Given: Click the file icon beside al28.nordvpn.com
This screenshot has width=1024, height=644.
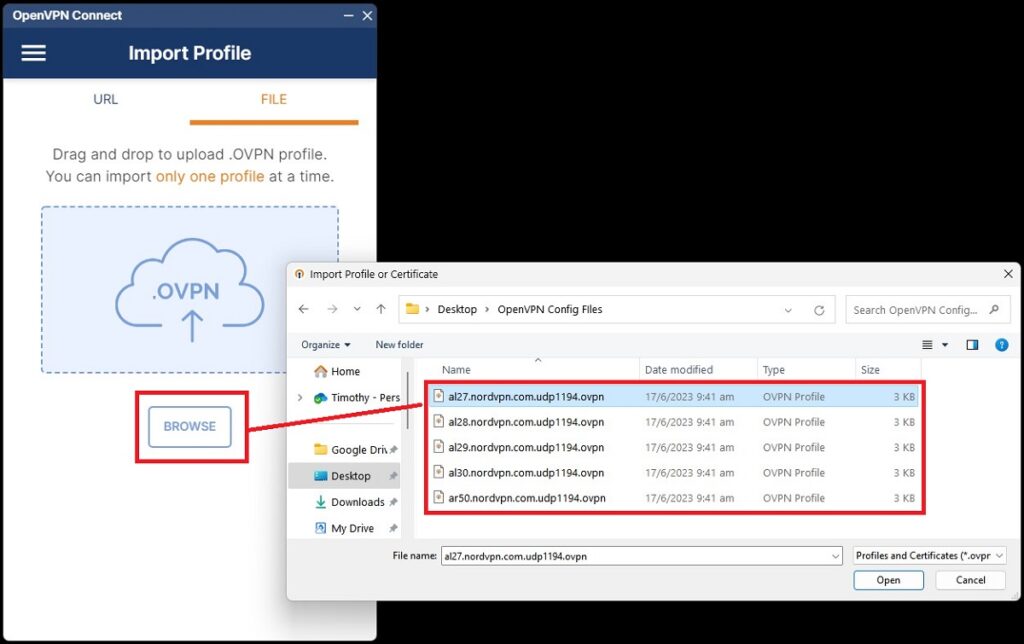Looking at the screenshot, I should pos(439,421).
